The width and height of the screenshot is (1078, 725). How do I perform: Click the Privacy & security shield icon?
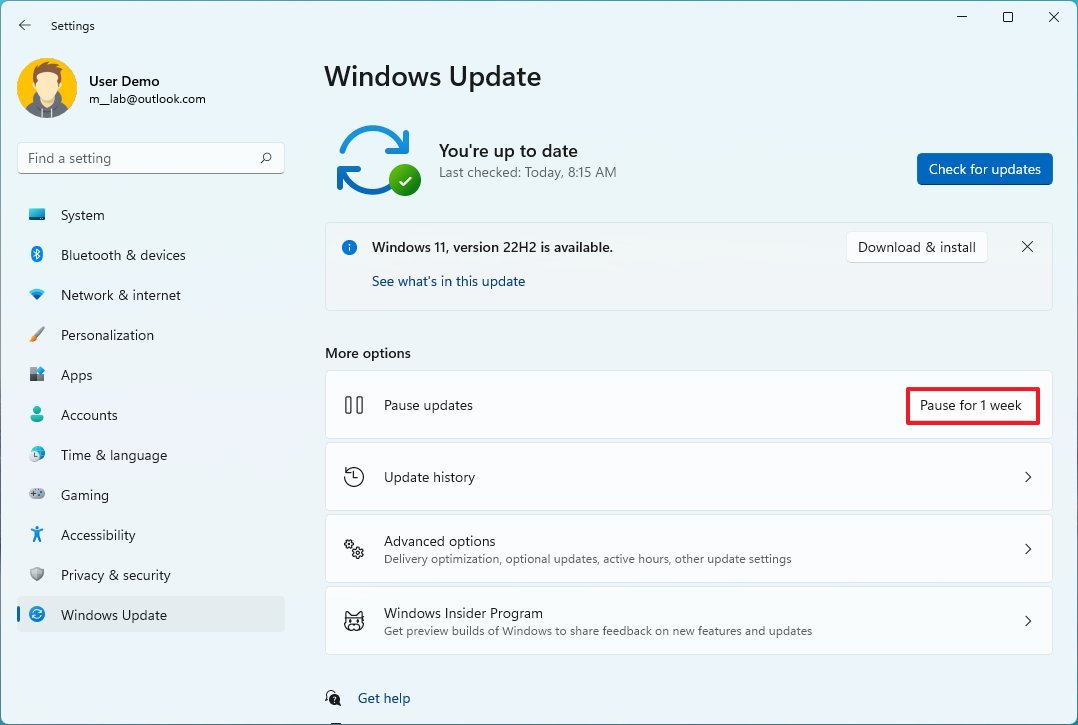pyautogui.click(x=37, y=575)
